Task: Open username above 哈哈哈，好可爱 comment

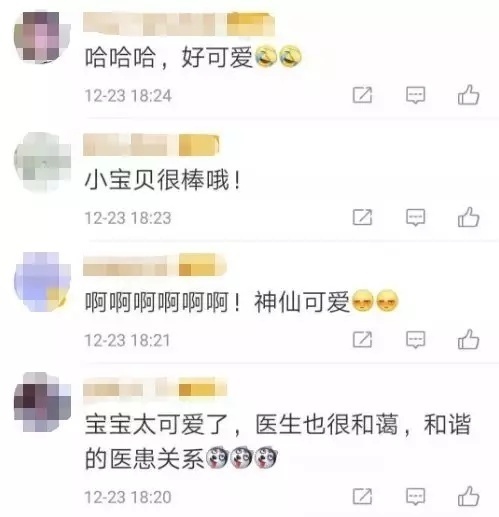Action: tap(179, 24)
